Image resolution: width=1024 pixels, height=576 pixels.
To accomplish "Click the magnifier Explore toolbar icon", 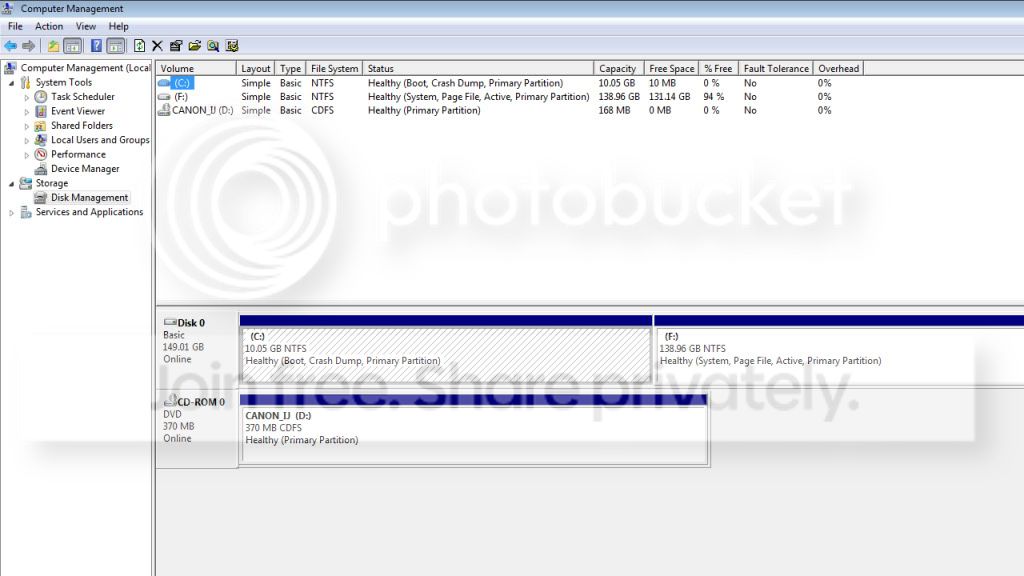I will pyautogui.click(x=213, y=46).
